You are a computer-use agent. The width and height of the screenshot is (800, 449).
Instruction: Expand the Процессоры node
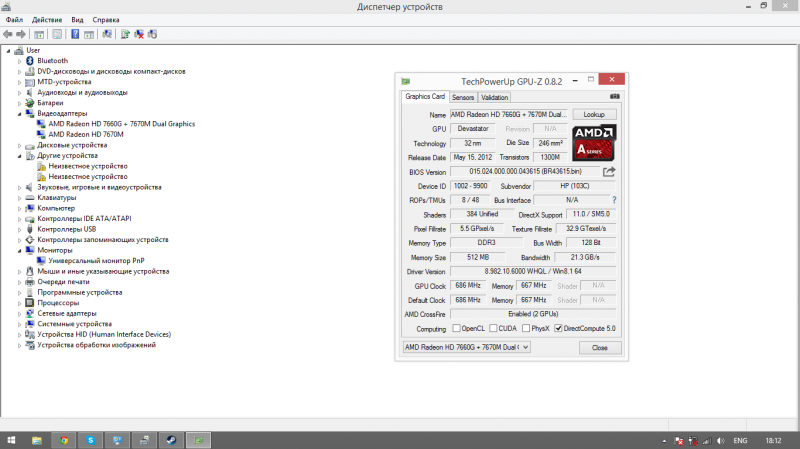[19, 303]
